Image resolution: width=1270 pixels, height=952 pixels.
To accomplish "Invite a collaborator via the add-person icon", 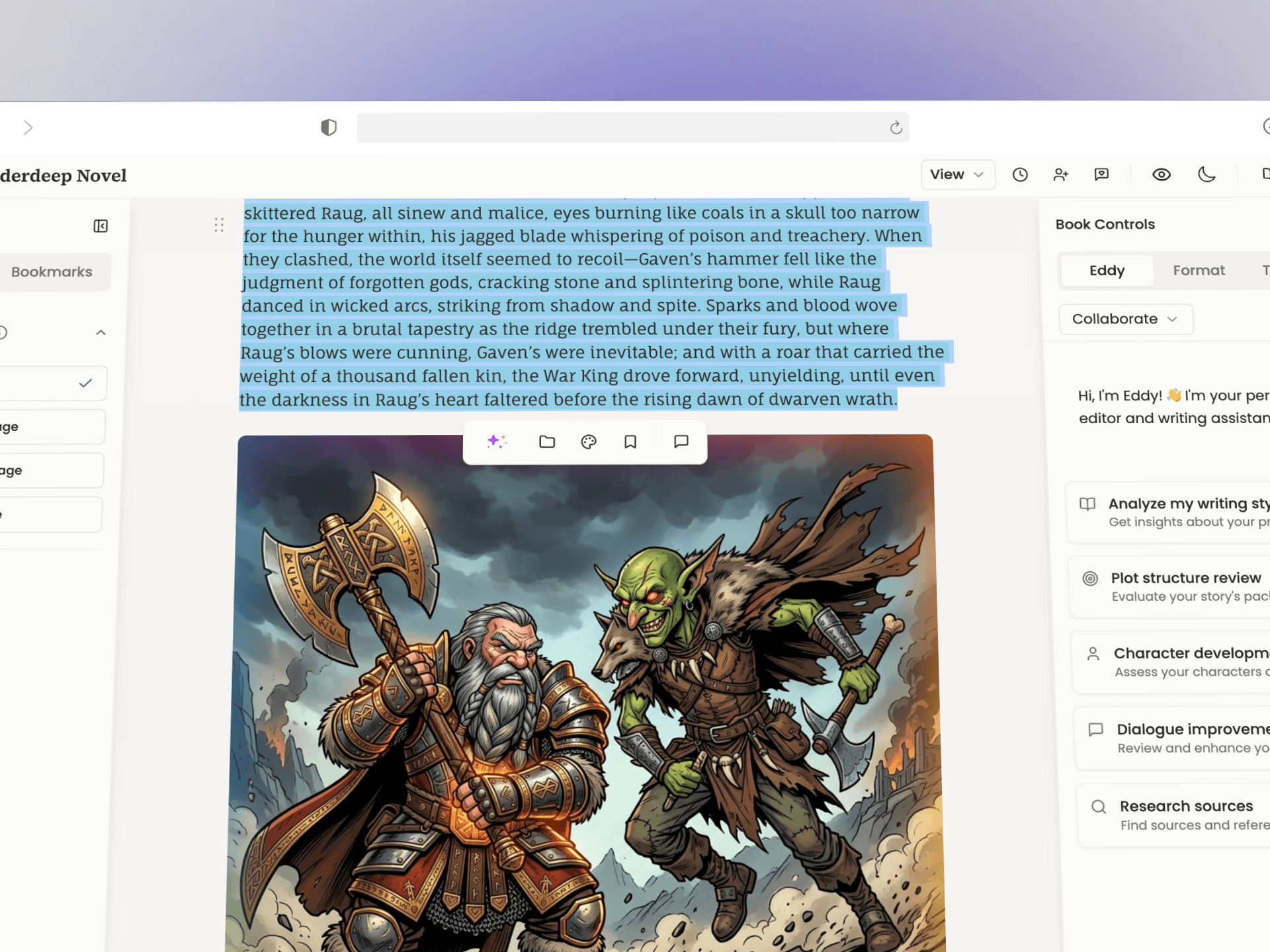I will click(1061, 175).
